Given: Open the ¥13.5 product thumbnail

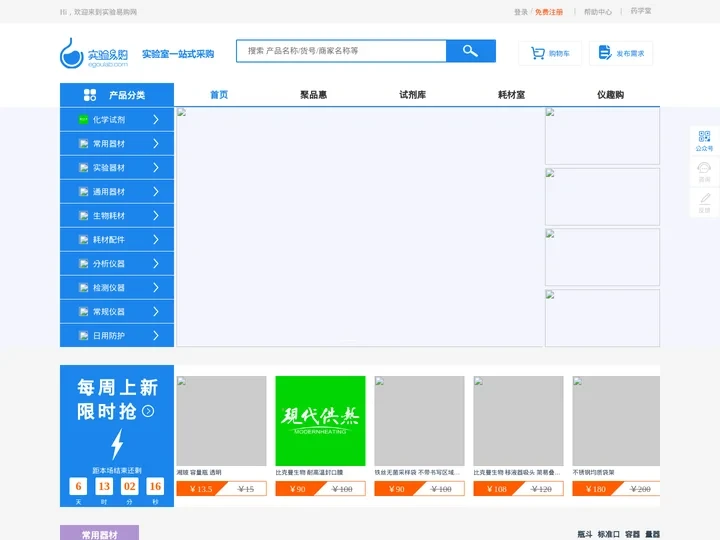Looking at the screenshot, I should [x=221, y=421].
